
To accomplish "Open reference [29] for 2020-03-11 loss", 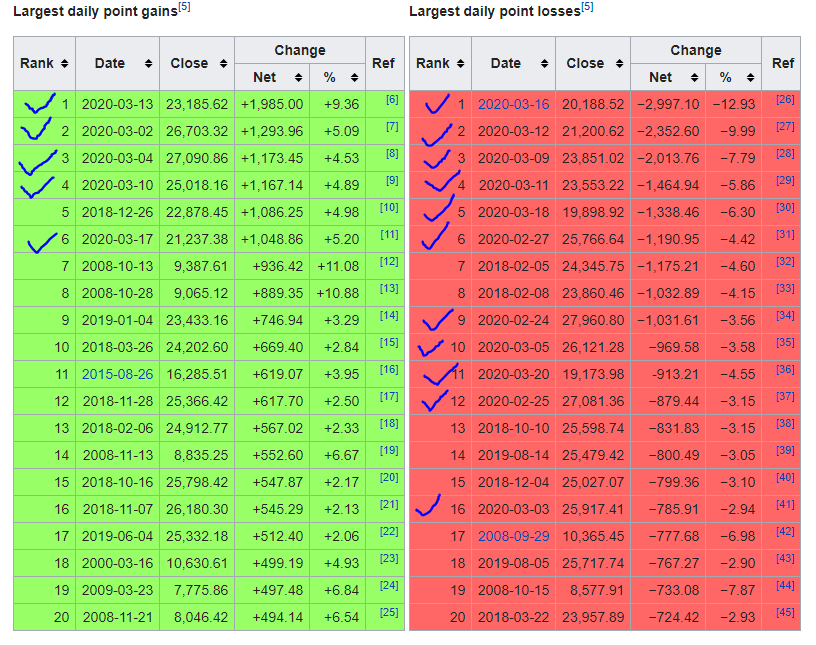I will [x=785, y=181].
